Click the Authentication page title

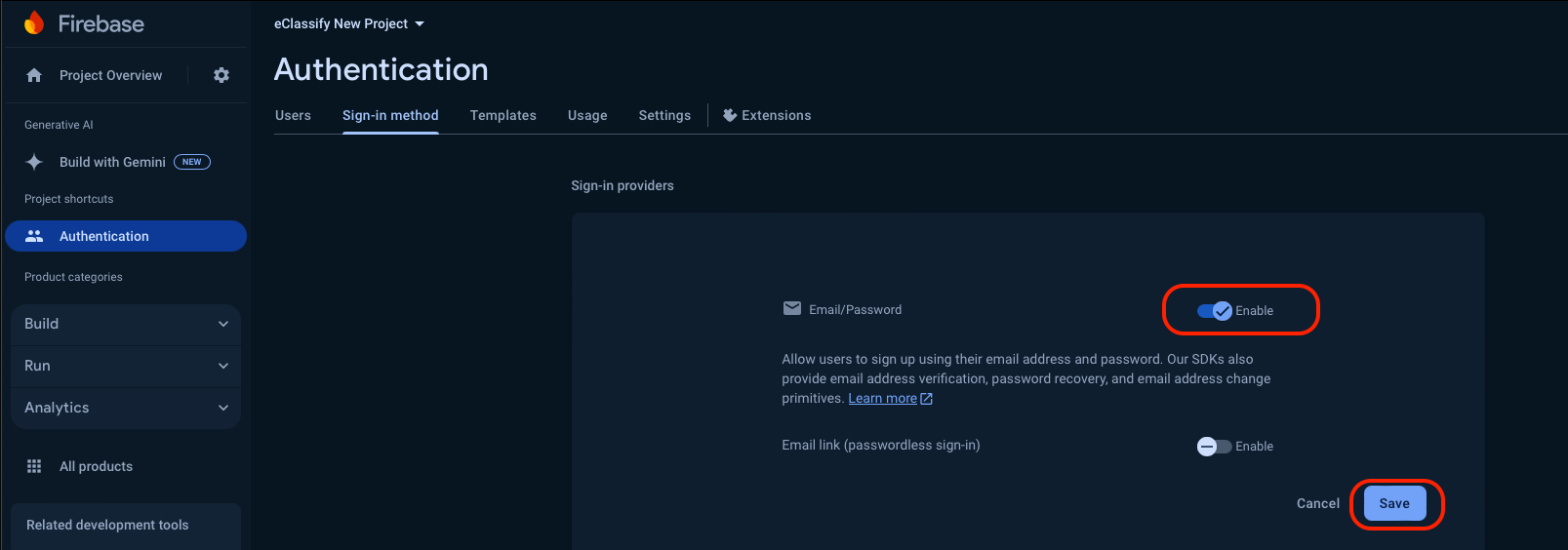(x=382, y=69)
